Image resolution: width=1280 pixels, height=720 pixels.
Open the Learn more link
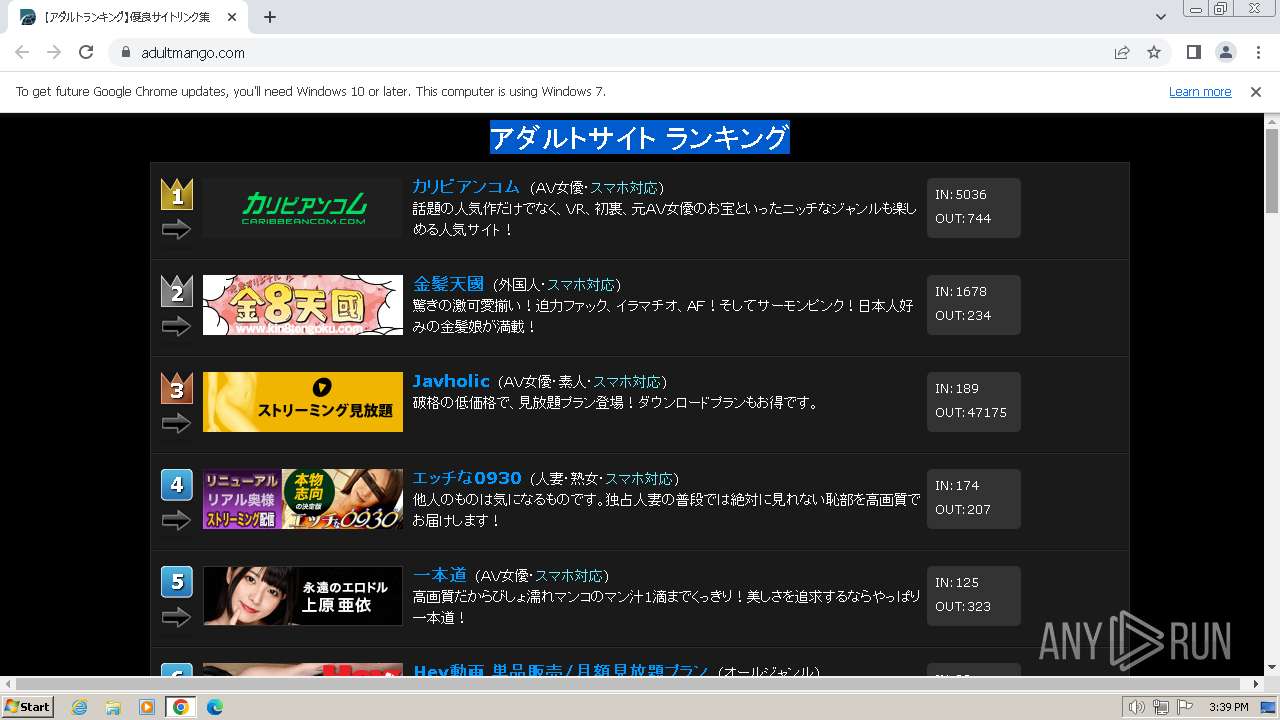click(1200, 92)
